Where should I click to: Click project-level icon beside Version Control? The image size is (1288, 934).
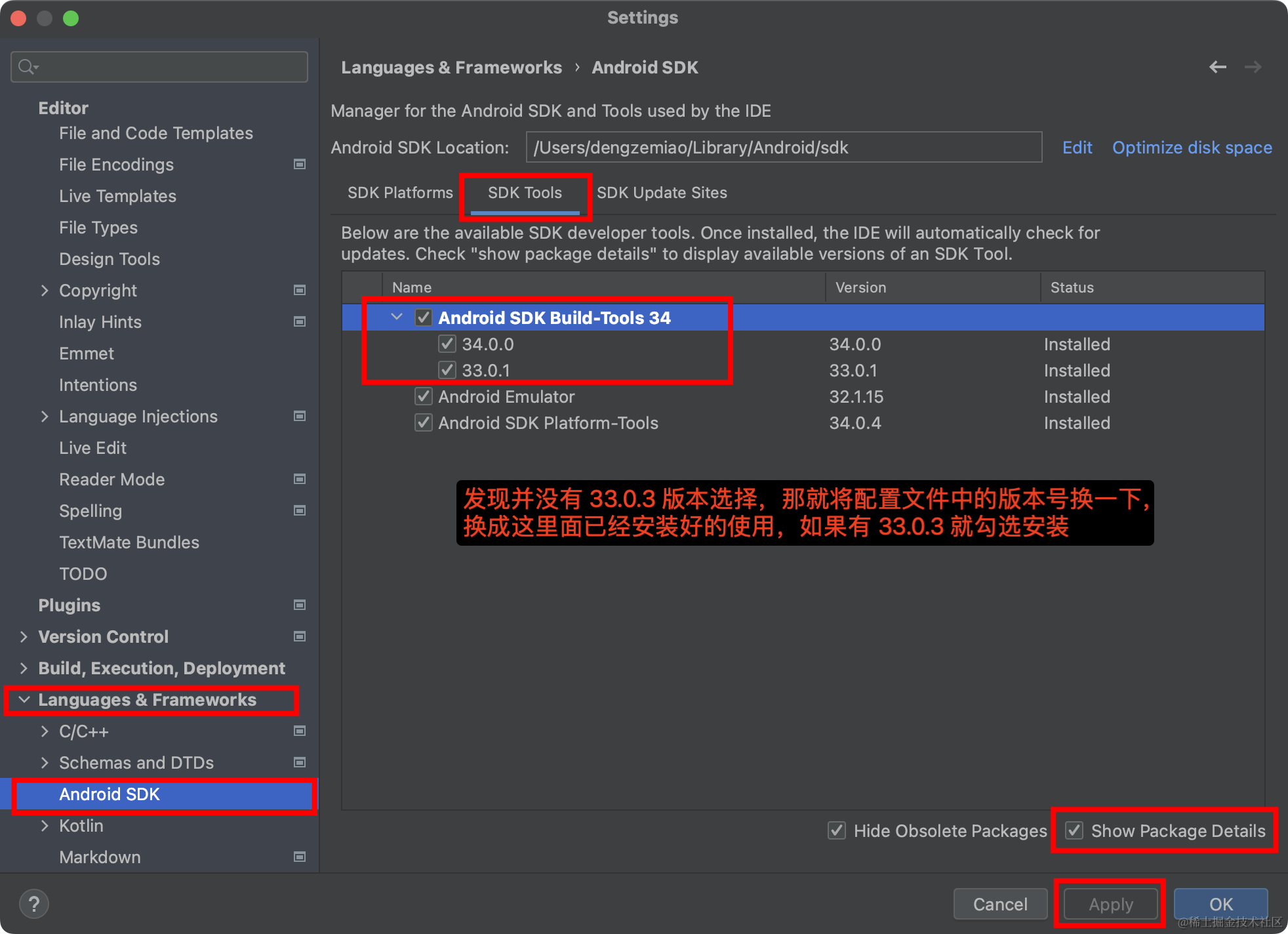(300, 636)
